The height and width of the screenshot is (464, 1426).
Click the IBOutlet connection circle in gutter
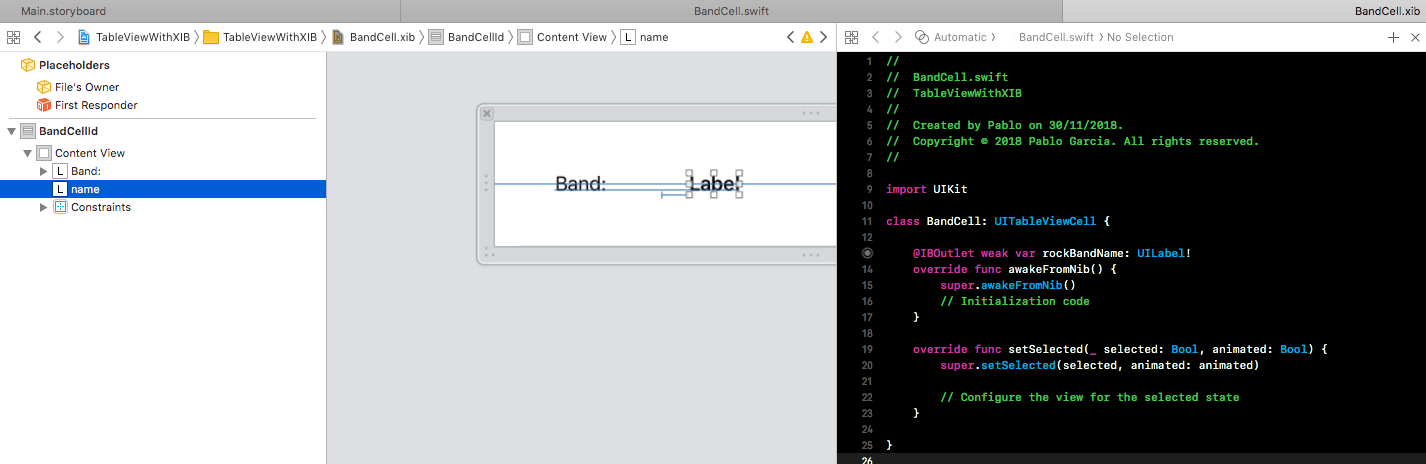click(868, 253)
